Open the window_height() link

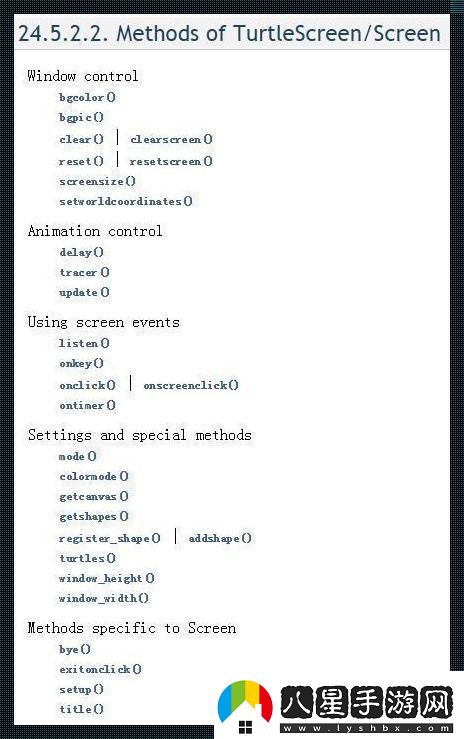point(106,578)
